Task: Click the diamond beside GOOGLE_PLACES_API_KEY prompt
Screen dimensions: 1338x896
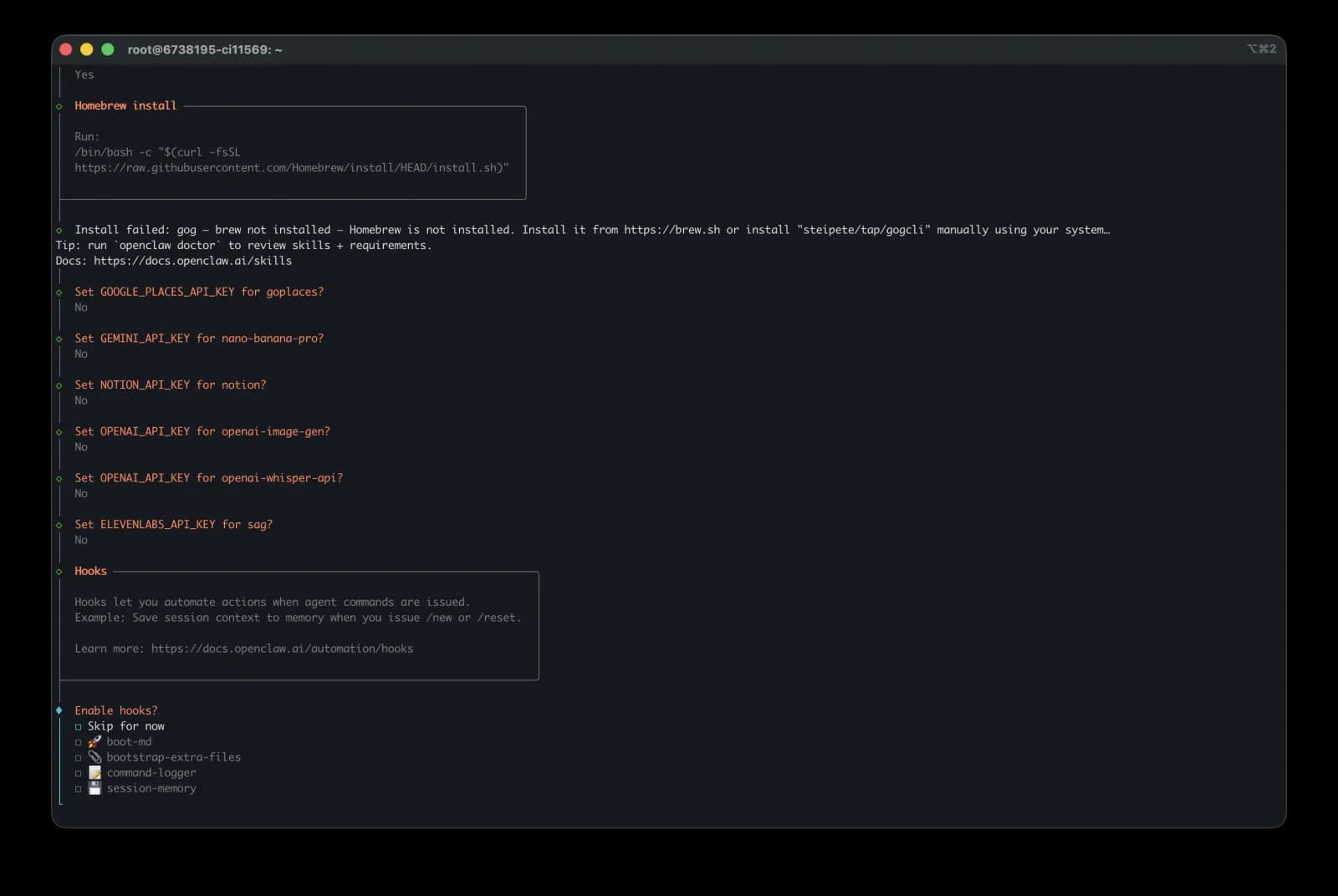Action: tap(59, 293)
